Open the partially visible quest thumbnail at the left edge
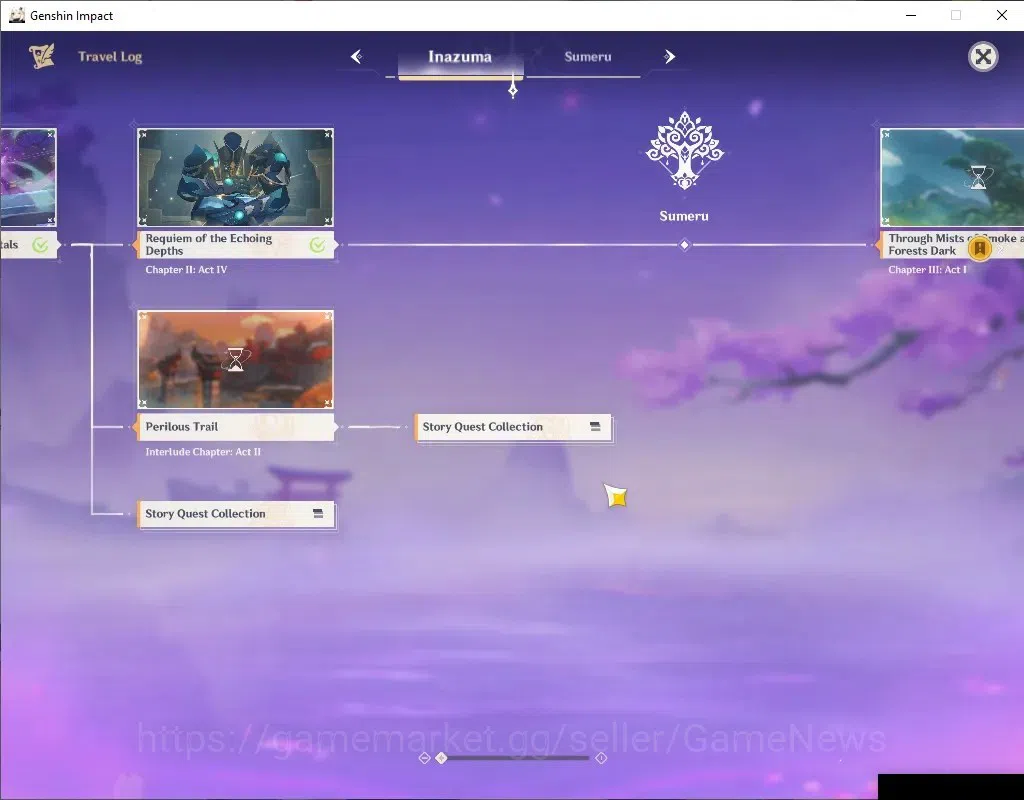Viewport: 1024px width, 800px height. 28,177
